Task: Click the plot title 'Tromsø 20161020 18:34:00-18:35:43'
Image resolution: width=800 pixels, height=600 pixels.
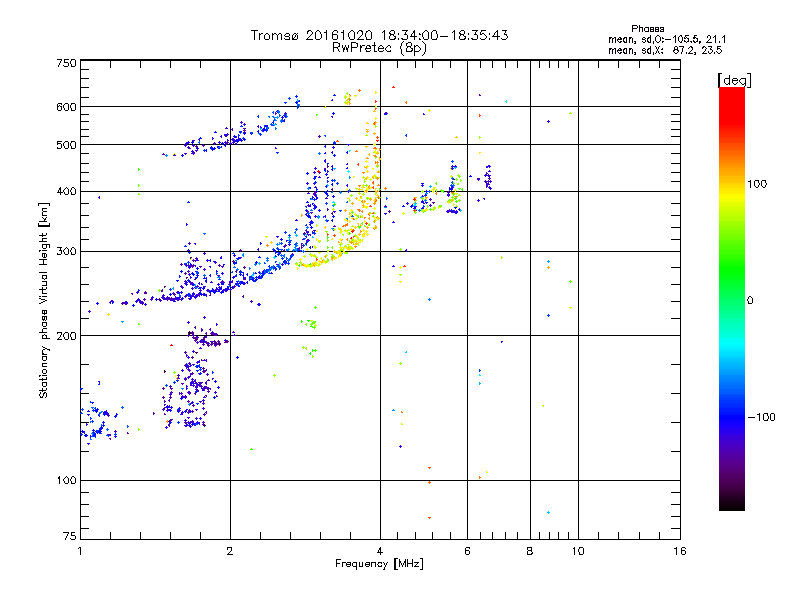Action: coord(379,35)
